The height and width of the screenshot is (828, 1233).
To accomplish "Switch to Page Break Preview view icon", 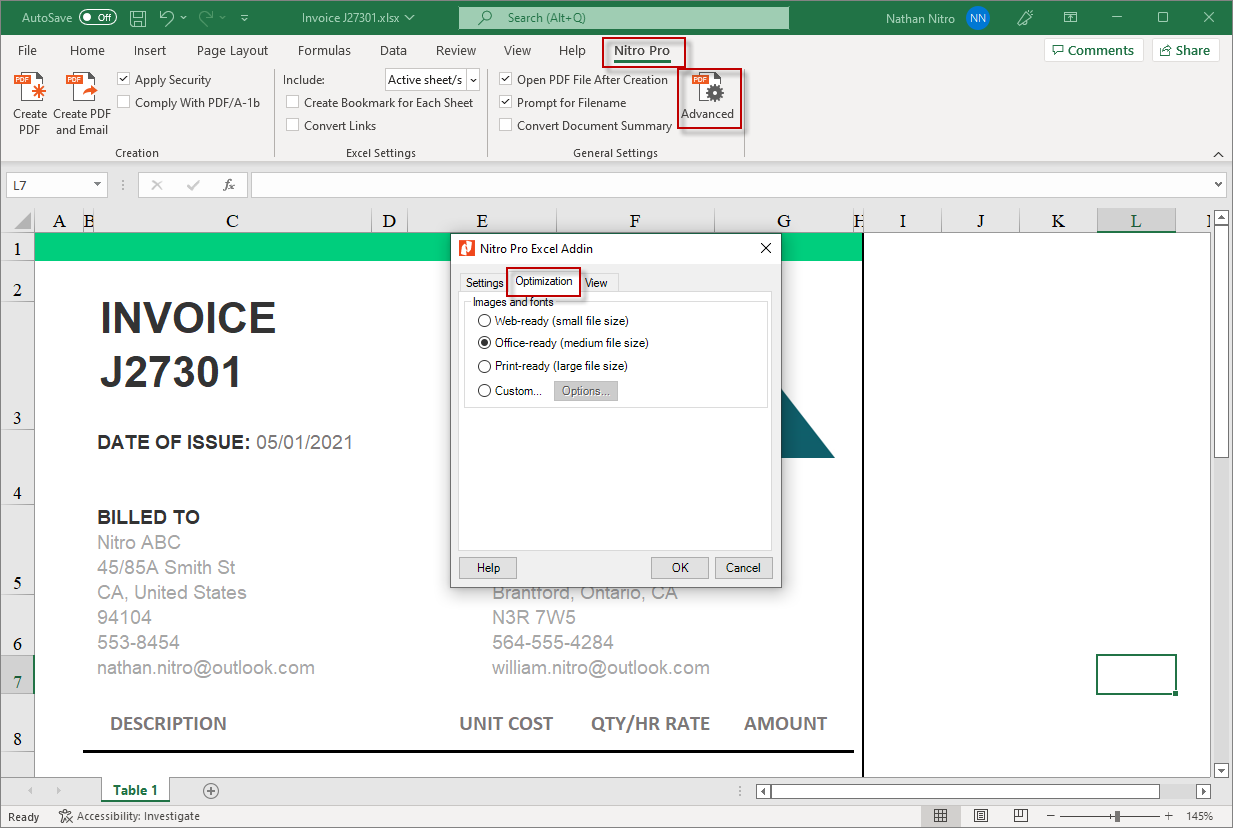I will point(1021,816).
